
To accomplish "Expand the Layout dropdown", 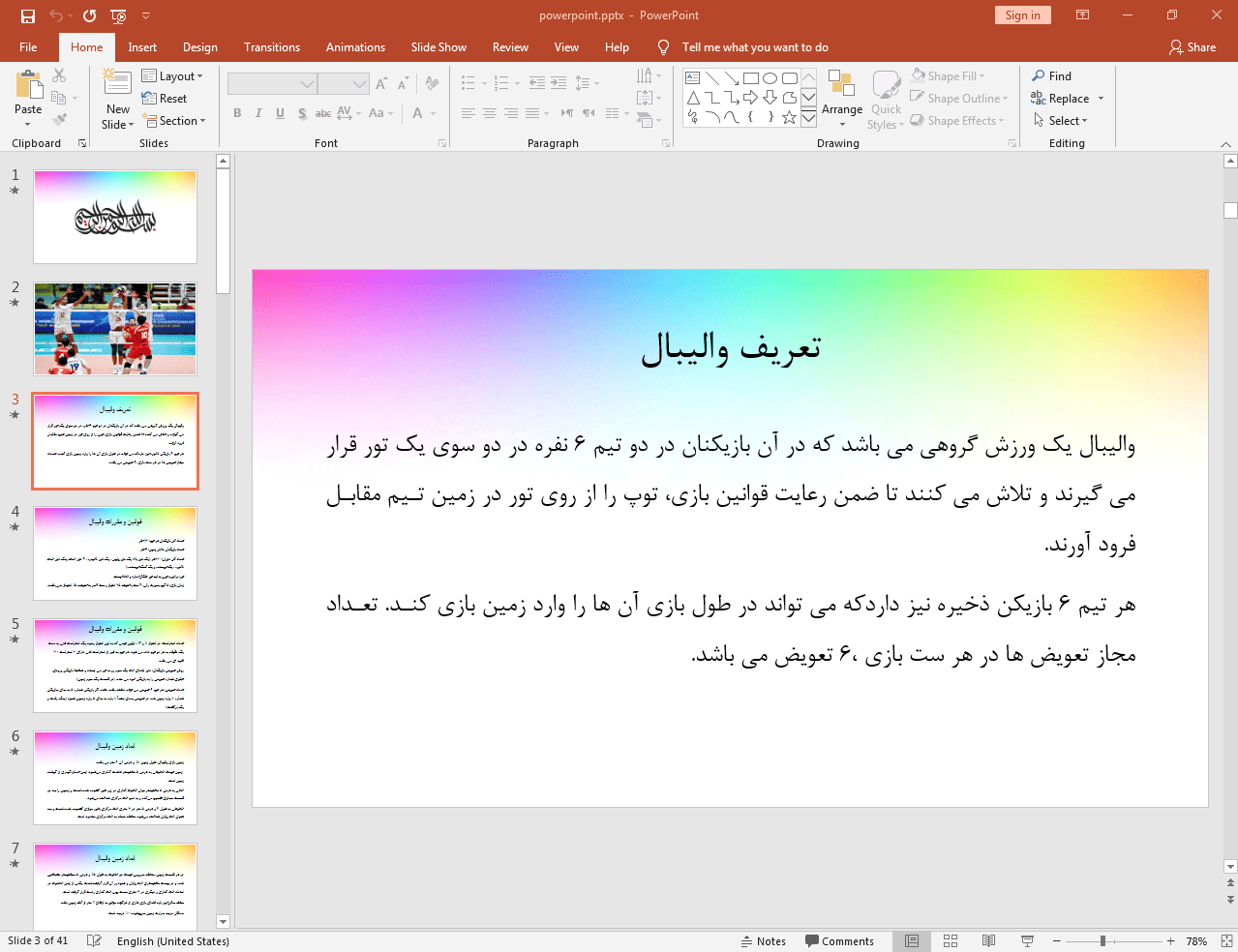I will (x=172, y=76).
